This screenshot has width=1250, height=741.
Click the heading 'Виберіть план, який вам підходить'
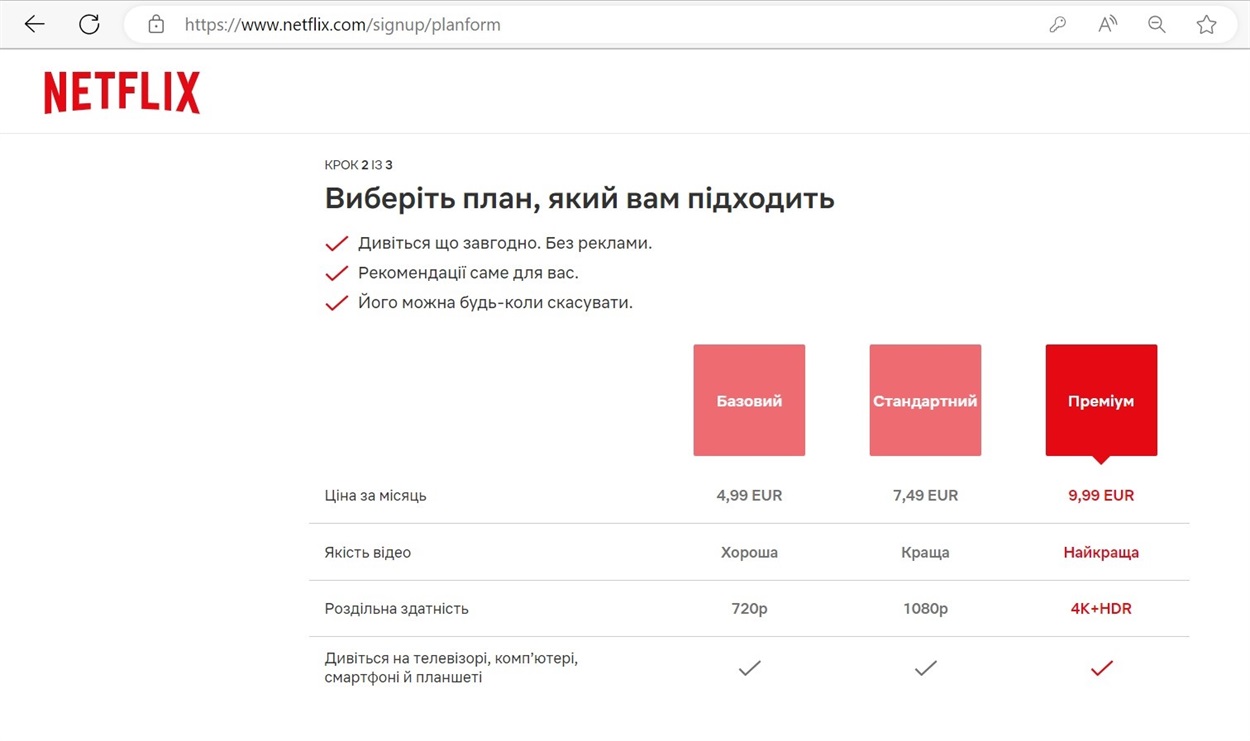click(x=579, y=198)
